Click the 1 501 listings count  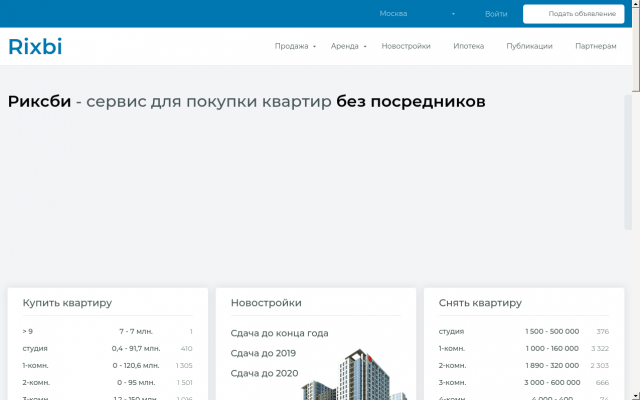[x=184, y=383]
